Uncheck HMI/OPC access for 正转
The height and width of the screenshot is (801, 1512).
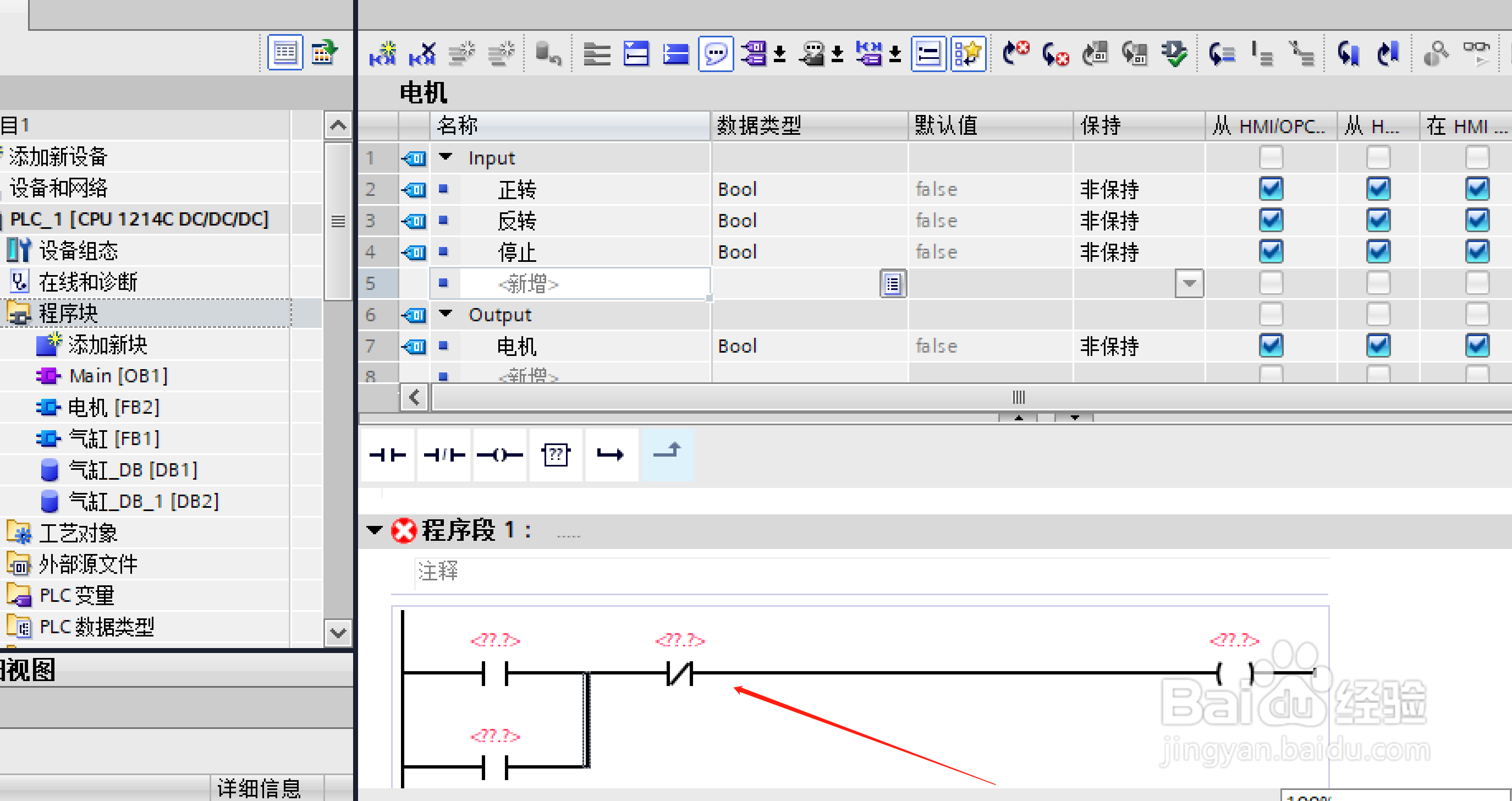pyautogui.click(x=1271, y=189)
